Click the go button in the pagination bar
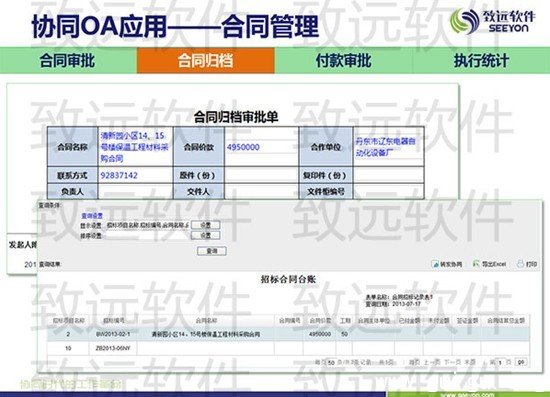This screenshot has height=397, width=550. point(521,362)
